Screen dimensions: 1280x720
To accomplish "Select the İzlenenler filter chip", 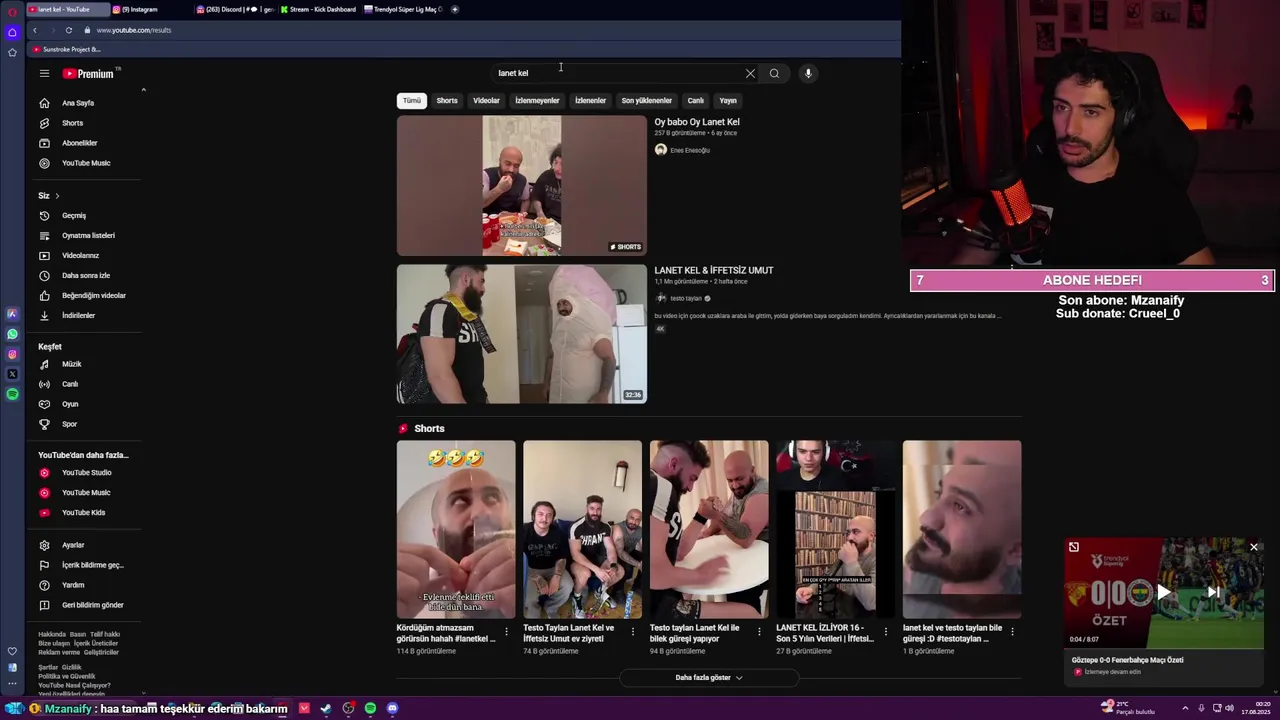I will [x=590, y=100].
